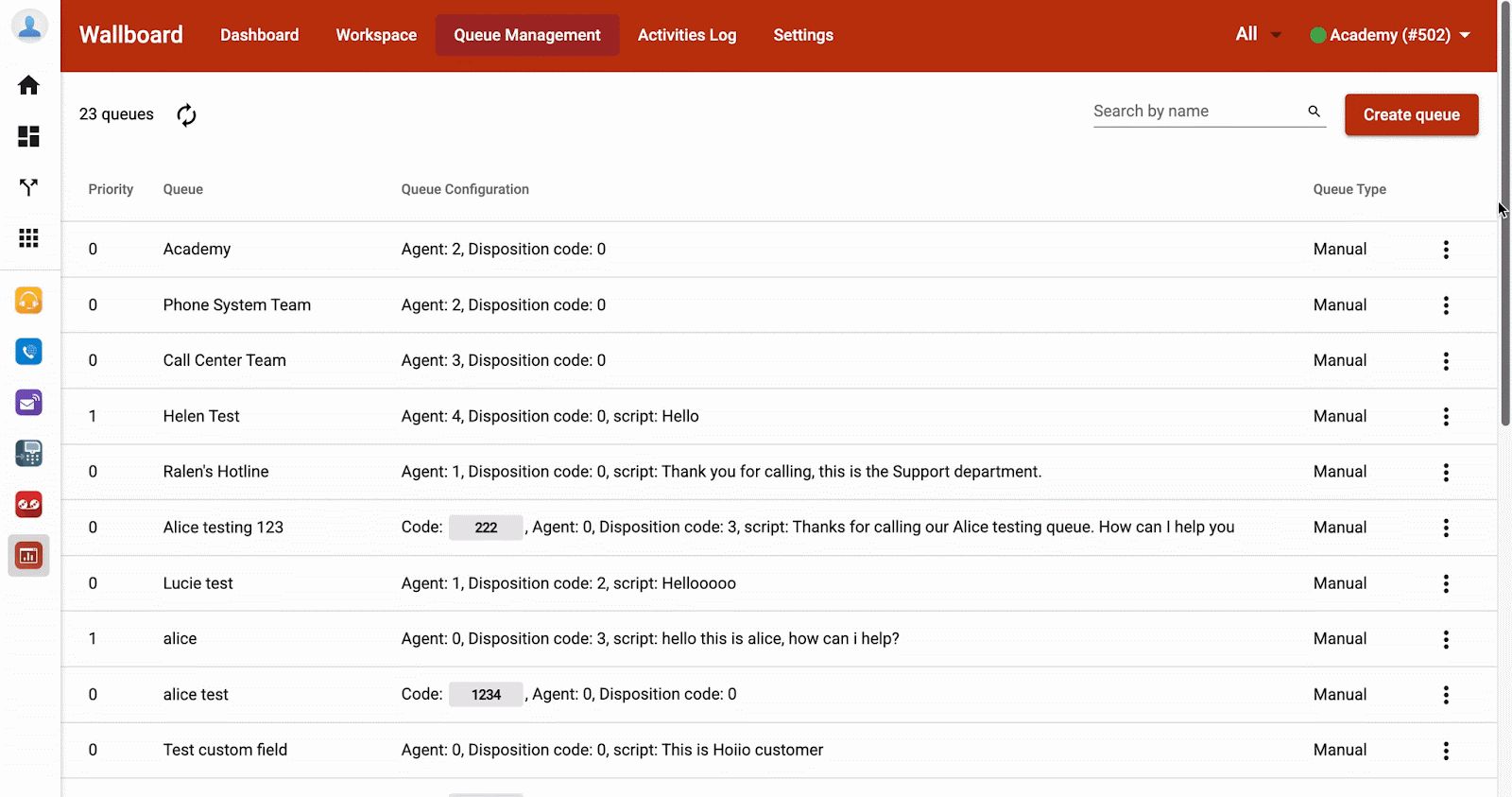Open more options for Academy queue

tap(1446, 250)
